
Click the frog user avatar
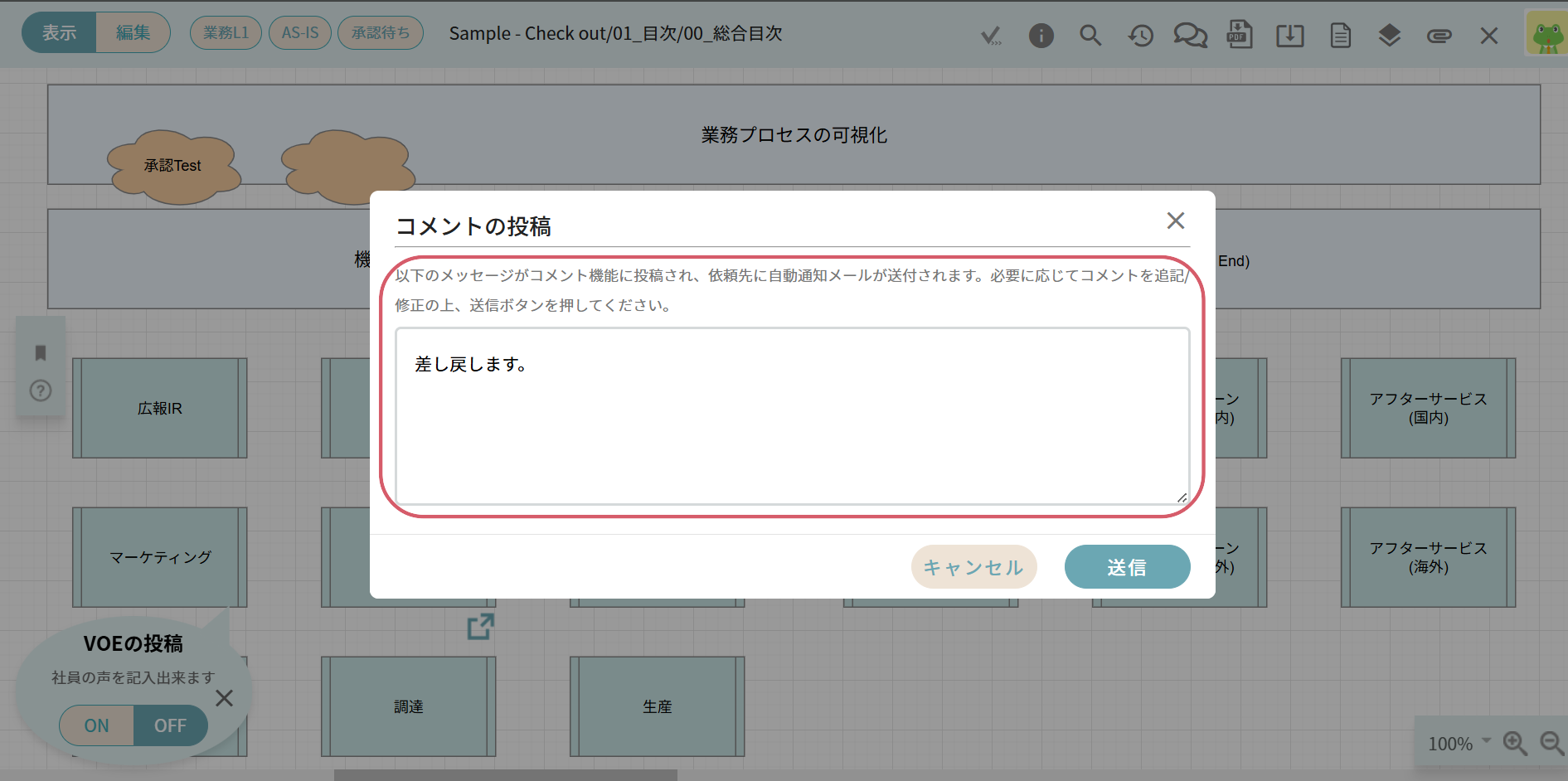pyautogui.click(x=1546, y=35)
